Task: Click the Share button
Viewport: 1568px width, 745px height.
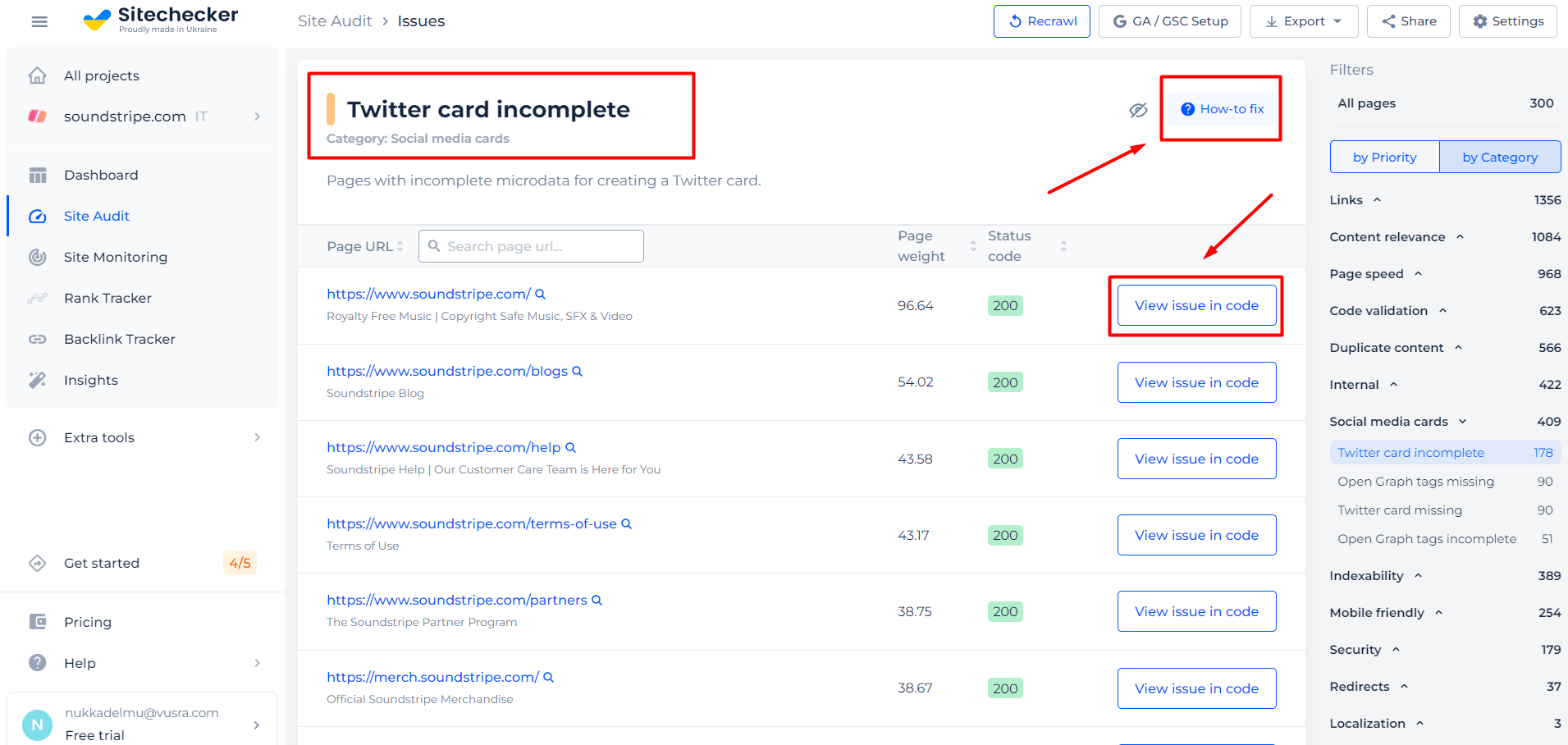Action: coord(1409,21)
